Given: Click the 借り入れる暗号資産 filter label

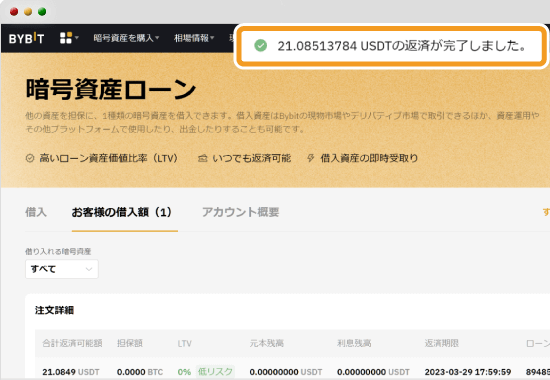Looking at the screenshot, I should (x=58, y=251).
